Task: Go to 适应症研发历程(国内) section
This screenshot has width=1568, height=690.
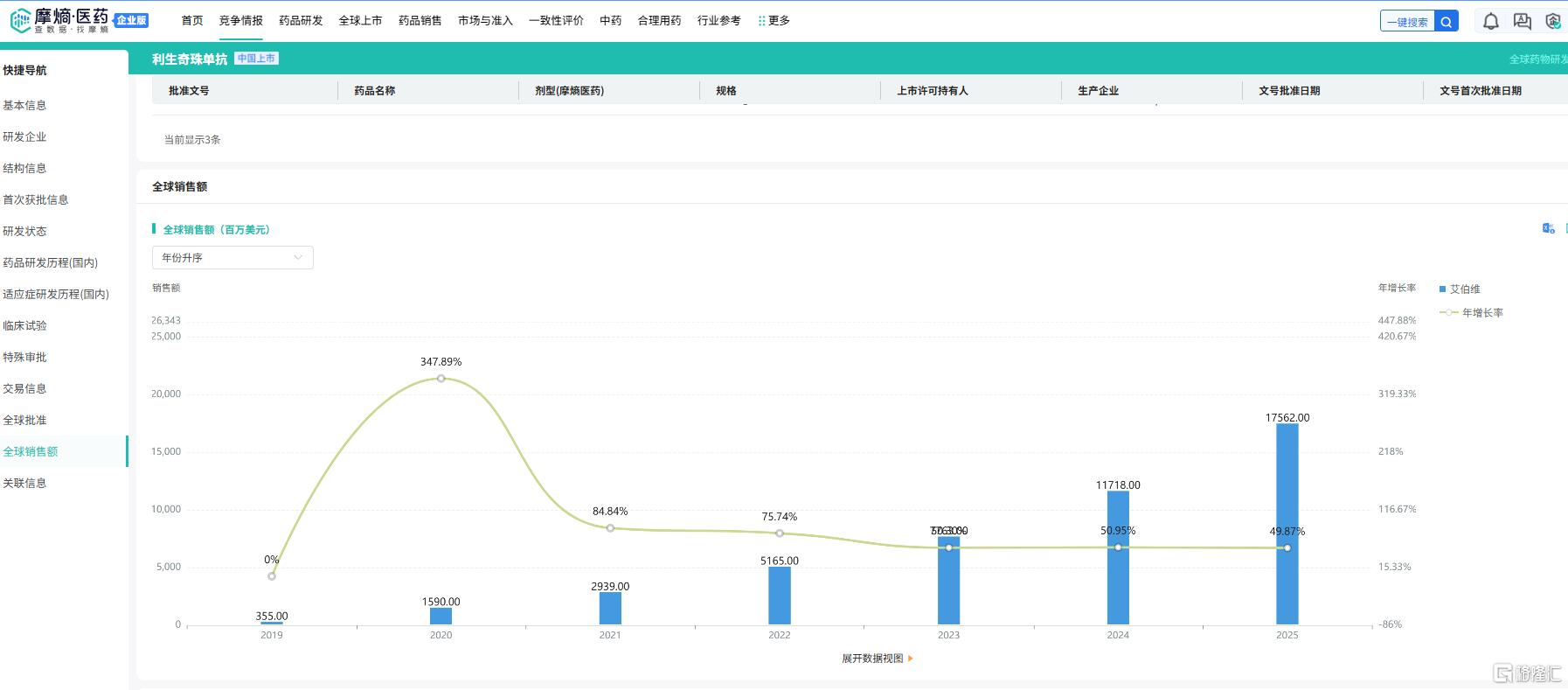Action: [x=56, y=294]
